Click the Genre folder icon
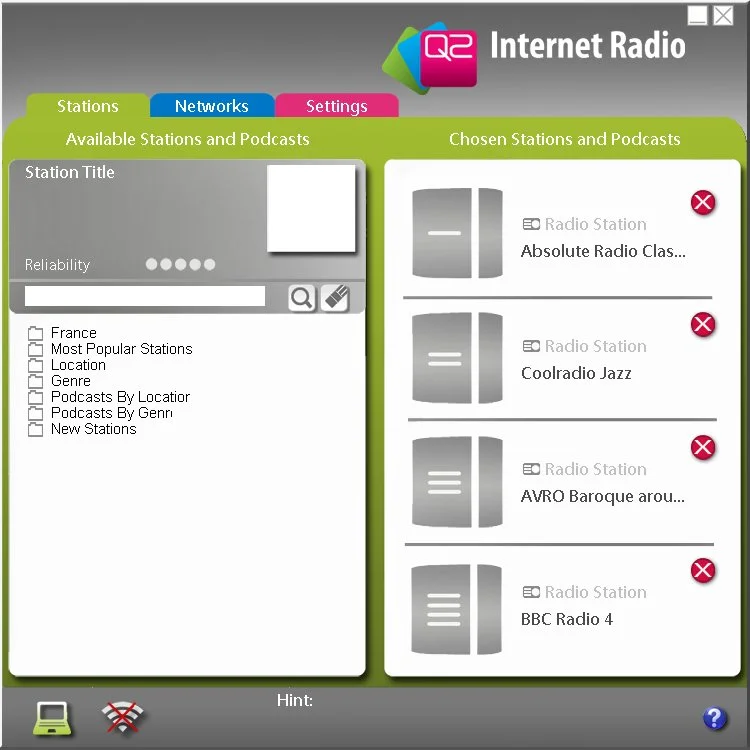The height and width of the screenshot is (750, 750). point(35,381)
